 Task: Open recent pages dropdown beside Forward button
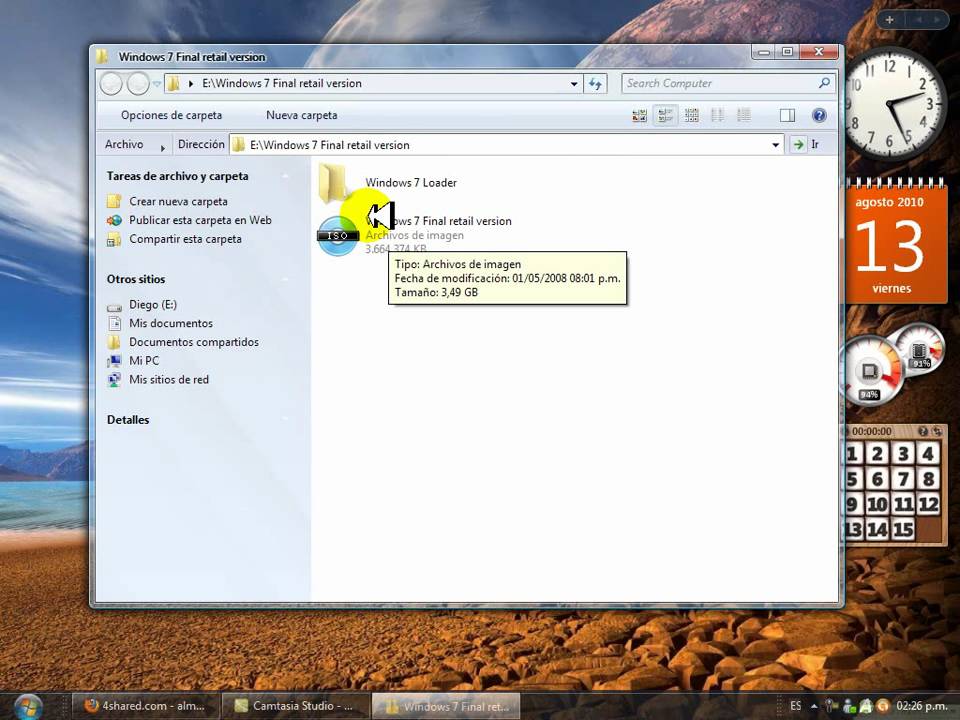(157, 83)
